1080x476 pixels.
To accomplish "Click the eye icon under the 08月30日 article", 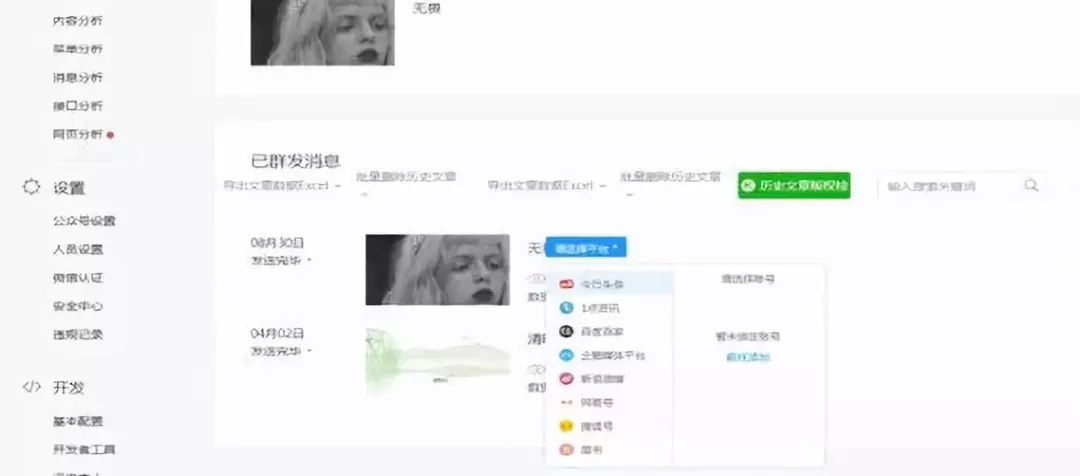I will pyautogui.click(x=536, y=278).
